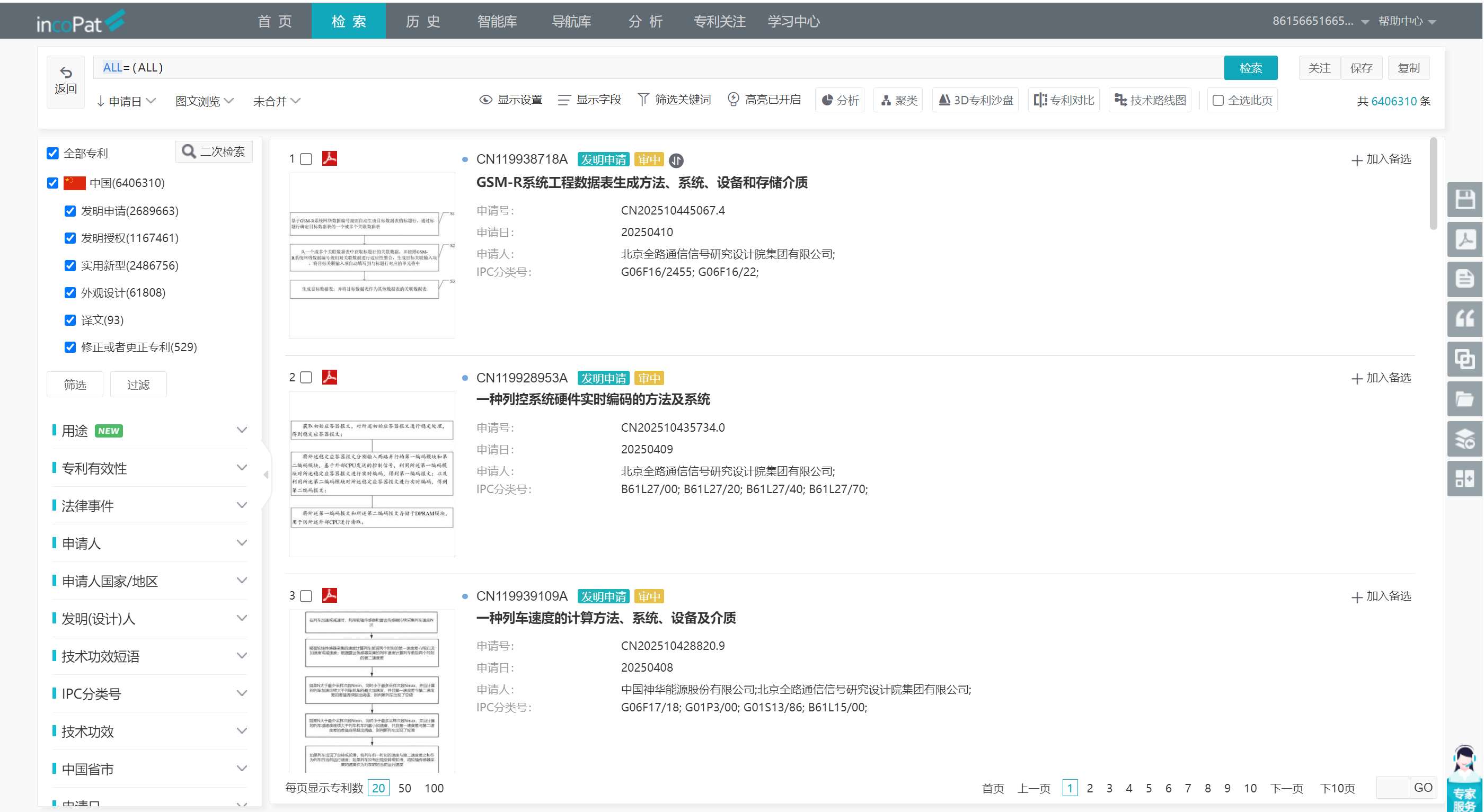
Task: Go to the 智能库 navigation tab
Action: click(x=497, y=21)
